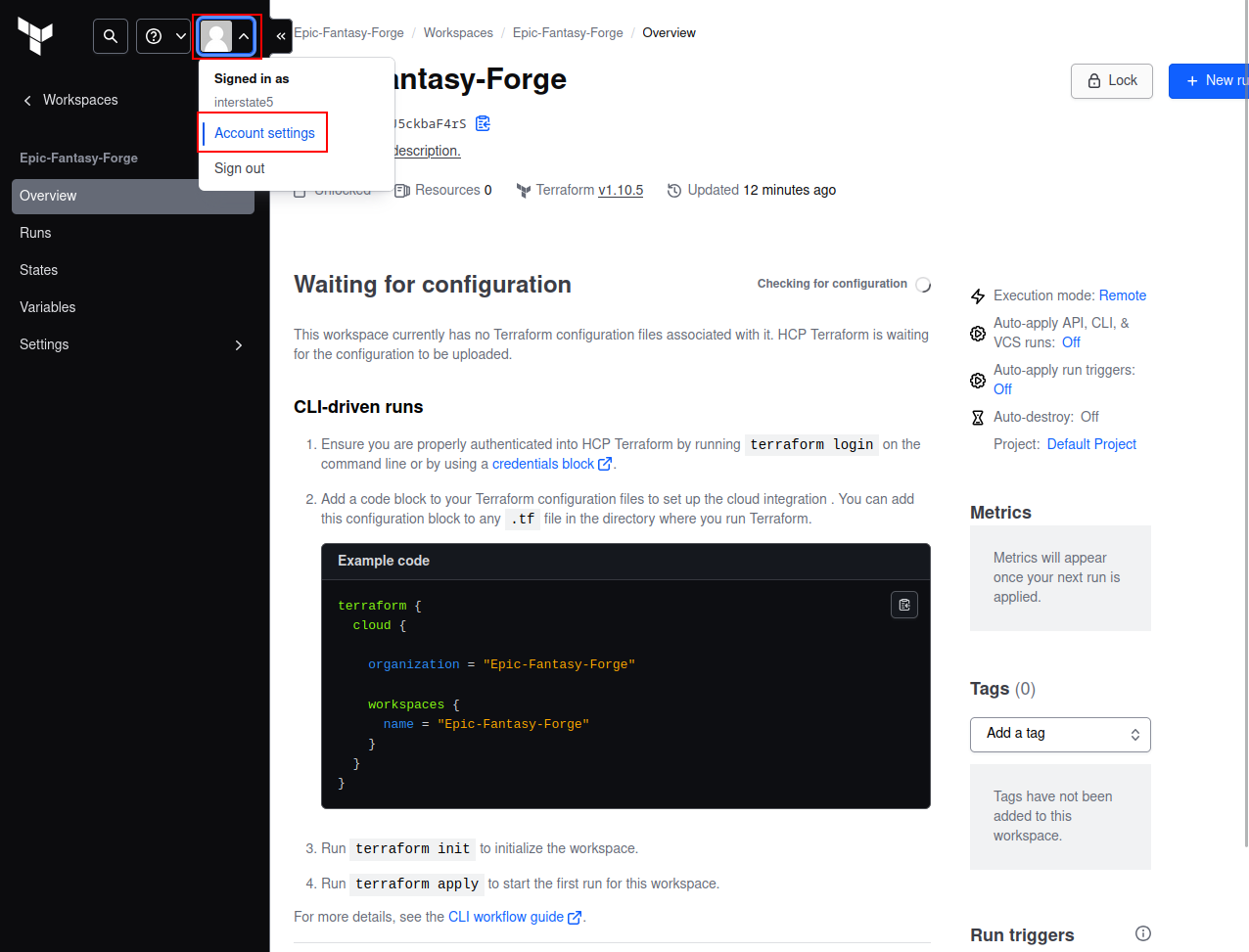Viewport: 1249px width, 952px height.
Task: Open the Variables sidebar item
Action: click(x=133, y=307)
